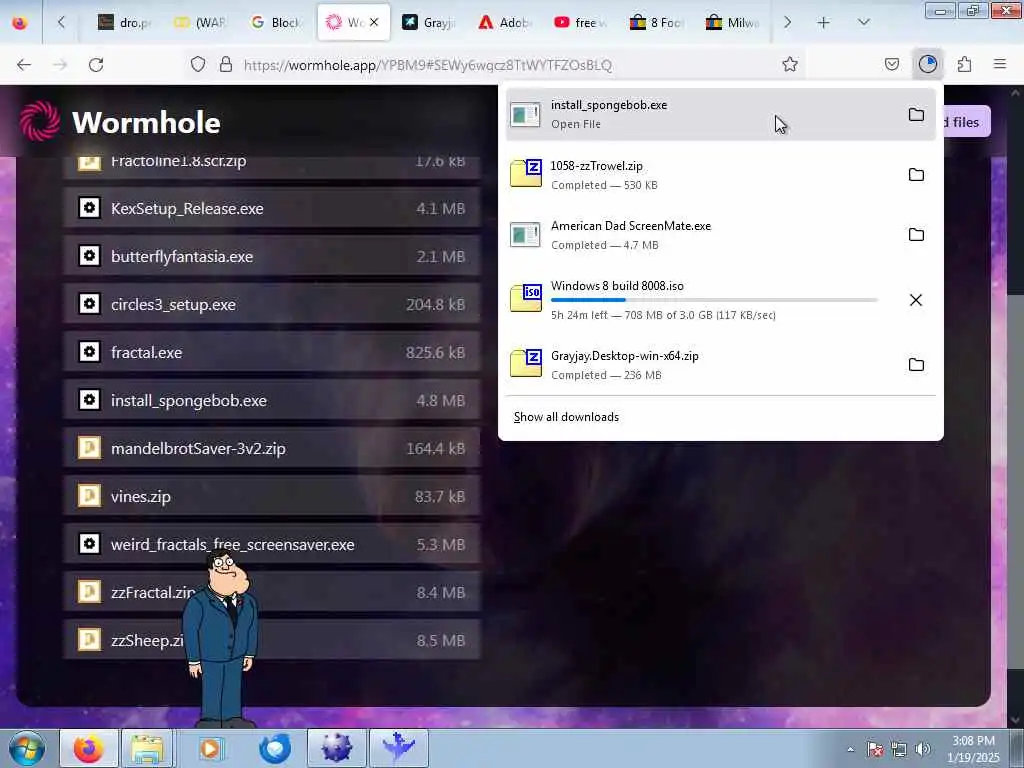Image resolution: width=1024 pixels, height=768 pixels.
Task: Open the network tray icon
Action: click(x=899, y=749)
